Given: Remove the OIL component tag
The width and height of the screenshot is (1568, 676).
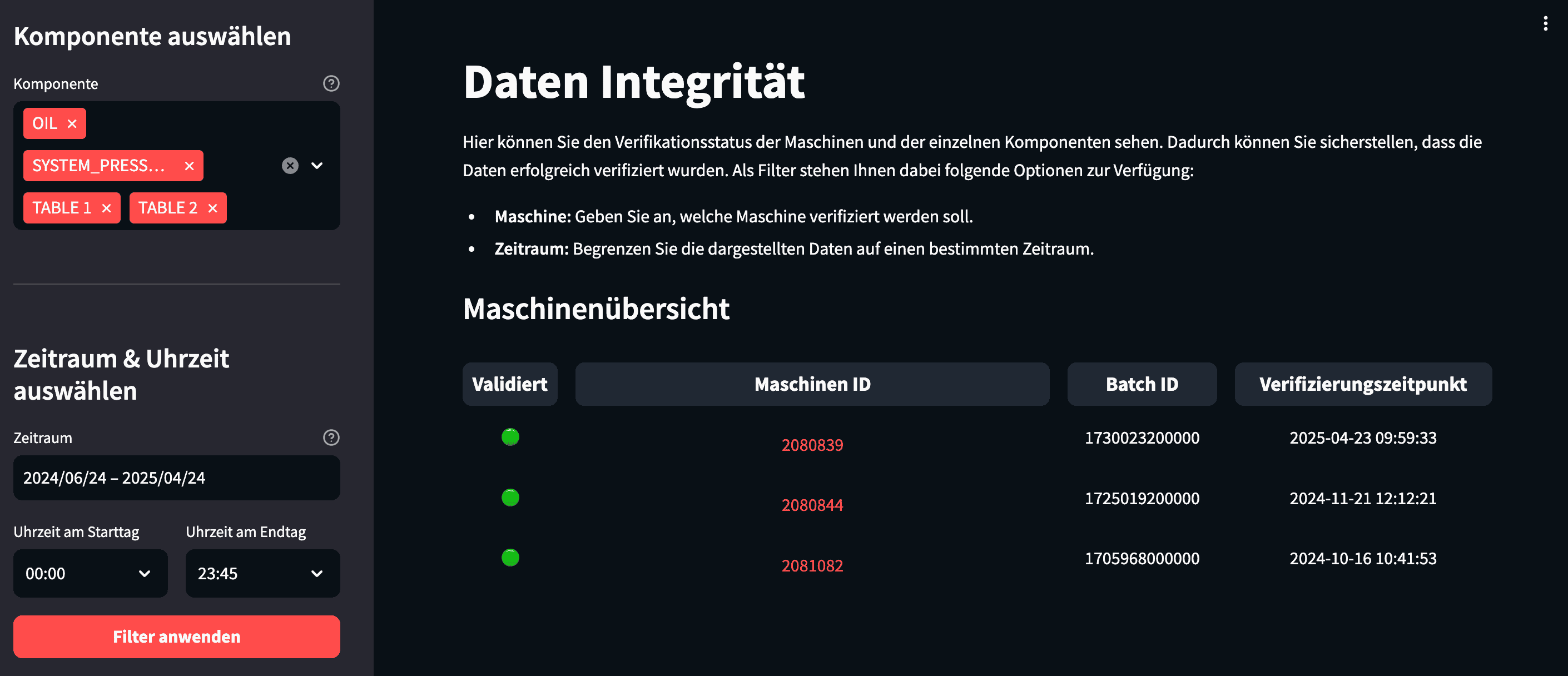Looking at the screenshot, I should (72, 123).
